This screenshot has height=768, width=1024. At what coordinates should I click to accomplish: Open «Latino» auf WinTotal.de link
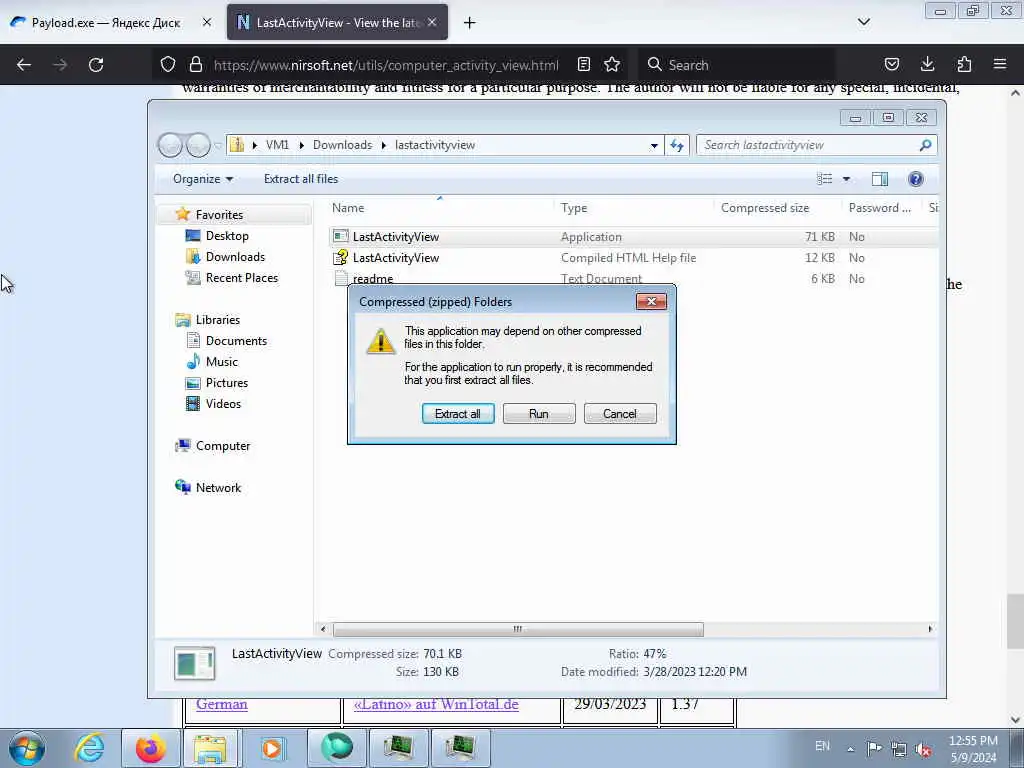[436, 704]
